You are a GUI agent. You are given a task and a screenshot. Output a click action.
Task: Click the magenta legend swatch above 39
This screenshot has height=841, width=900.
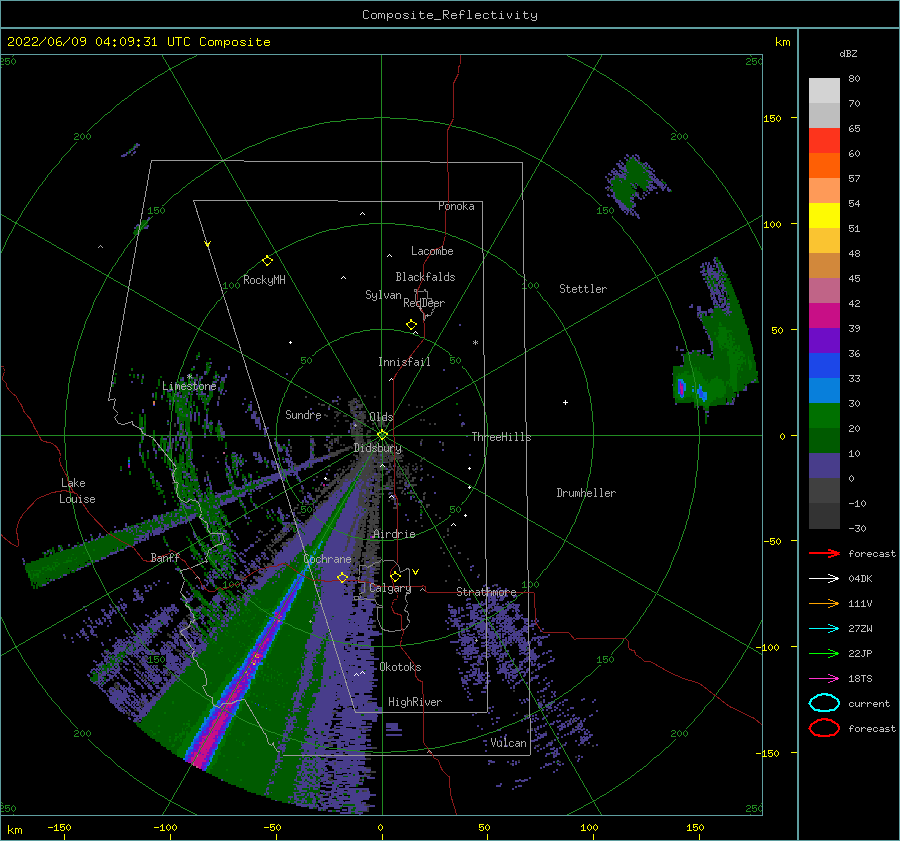tap(824, 315)
